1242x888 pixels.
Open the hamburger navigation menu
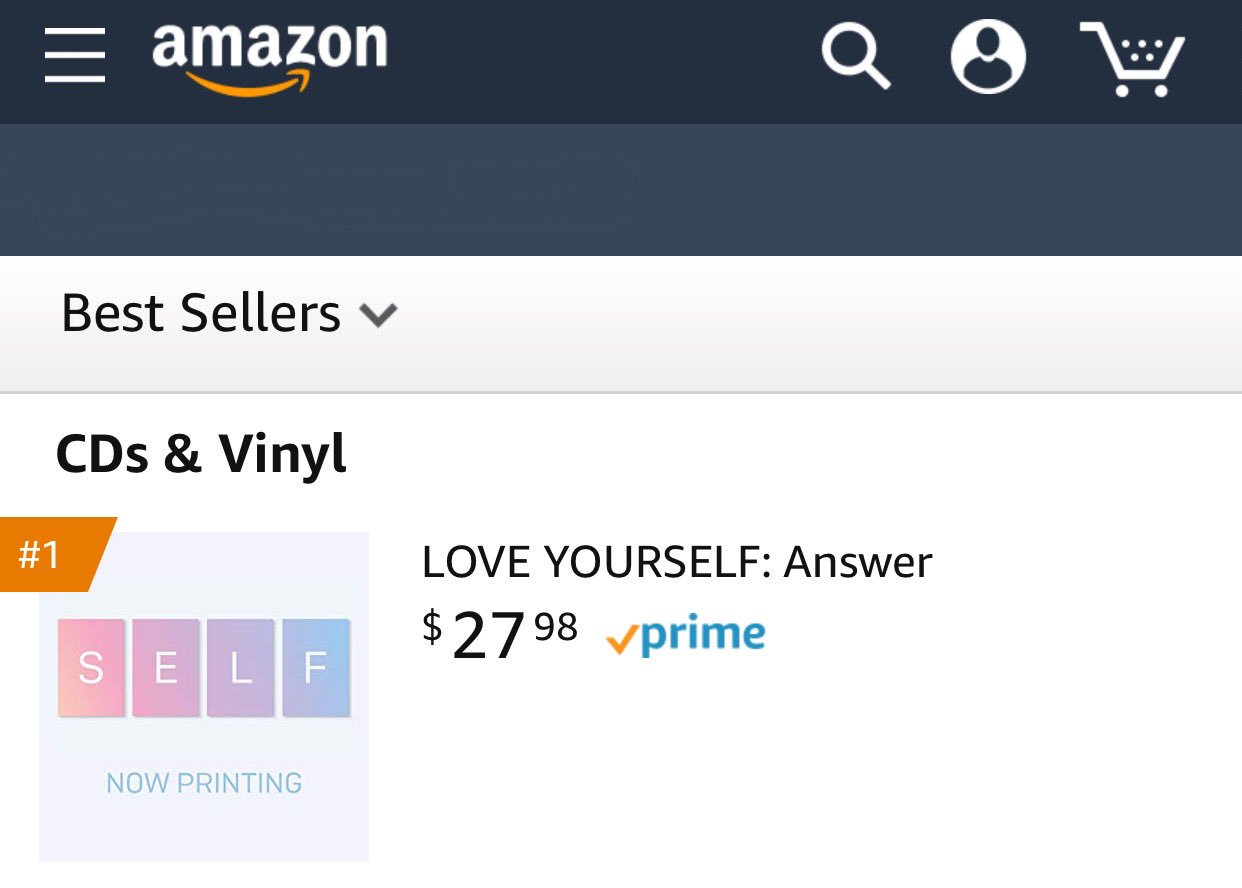coord(75,55)
